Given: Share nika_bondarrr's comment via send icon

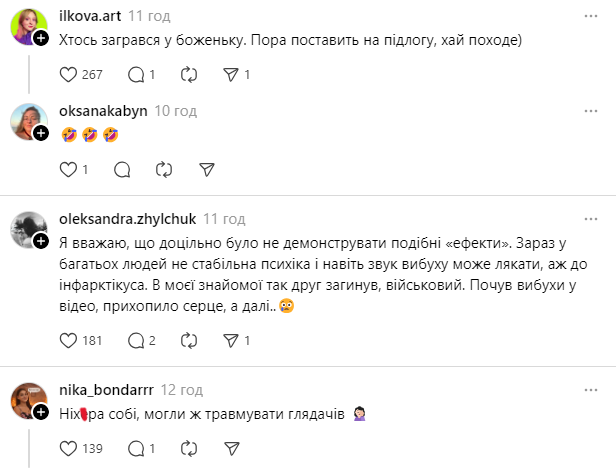Looking at the screenshot, I should 230,448.
